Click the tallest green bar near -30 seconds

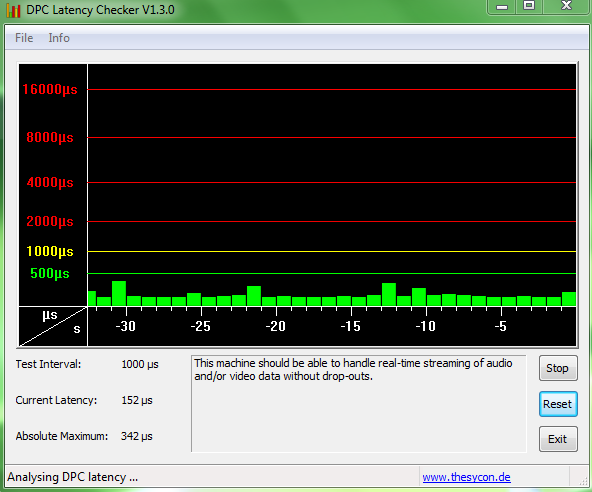tap(119, 293)
